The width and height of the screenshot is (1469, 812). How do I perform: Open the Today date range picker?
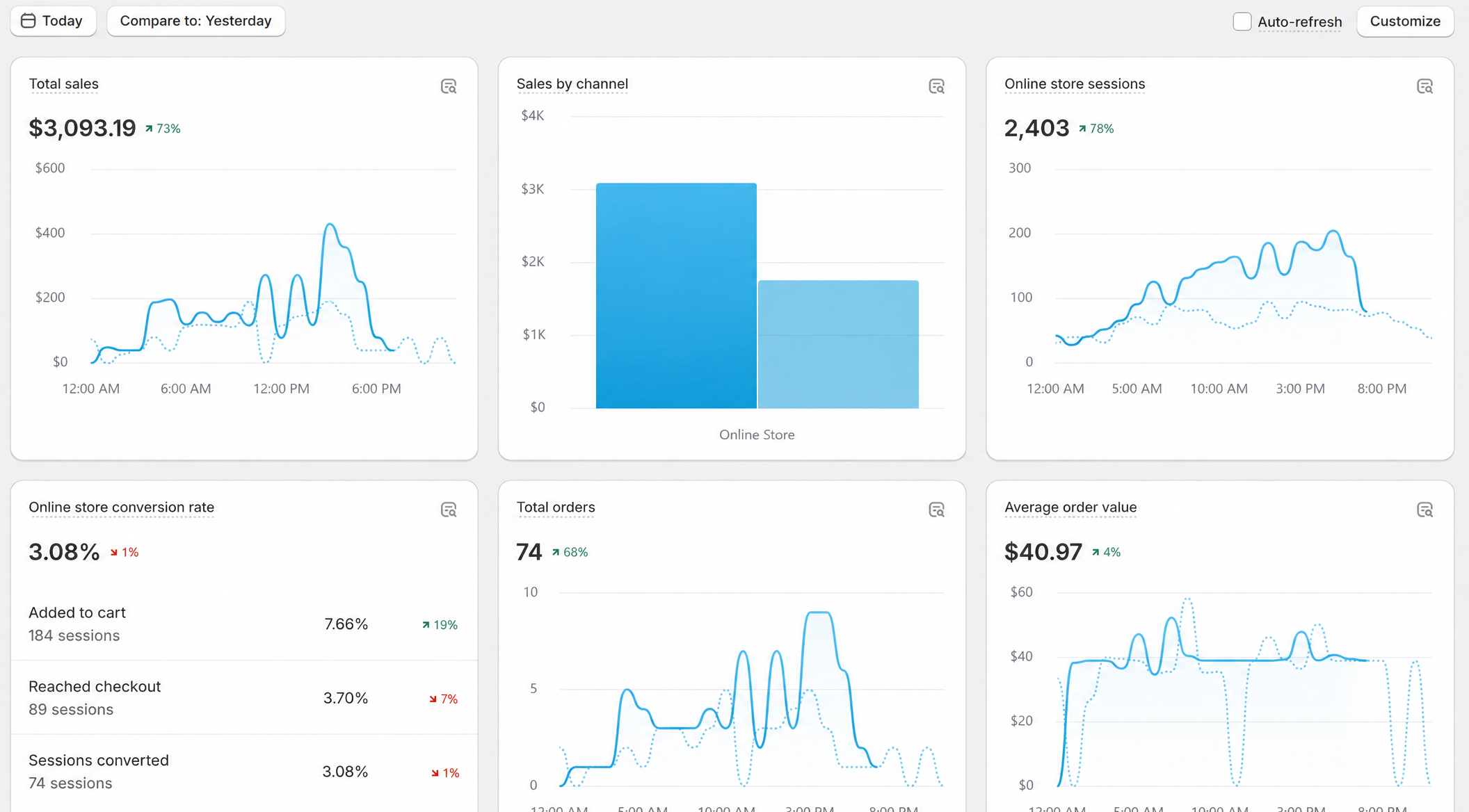[53, 21]
